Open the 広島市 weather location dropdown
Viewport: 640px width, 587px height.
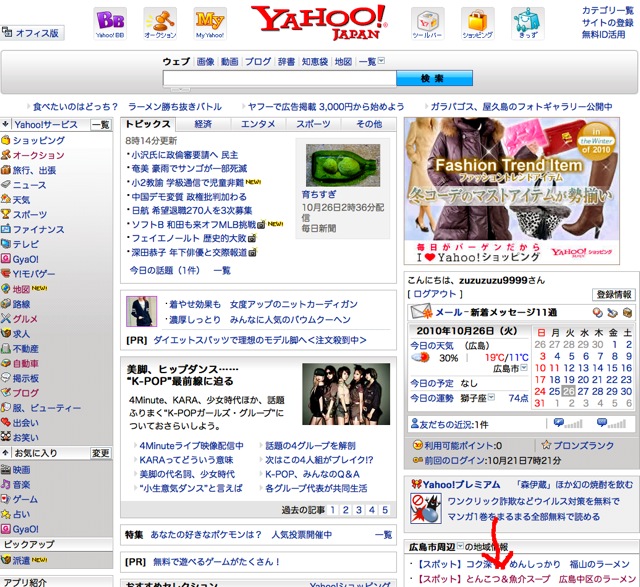(x=524, y=368)
